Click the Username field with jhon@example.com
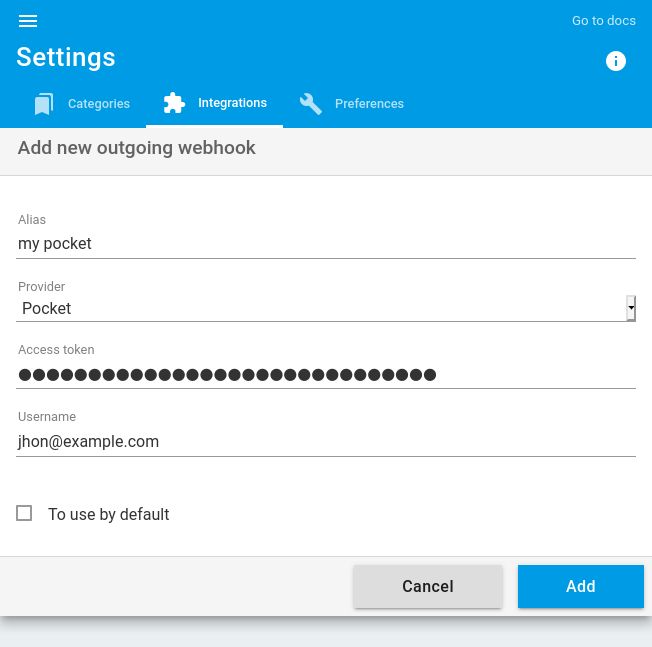Viewport: 652px width, 647px height. 326,442
